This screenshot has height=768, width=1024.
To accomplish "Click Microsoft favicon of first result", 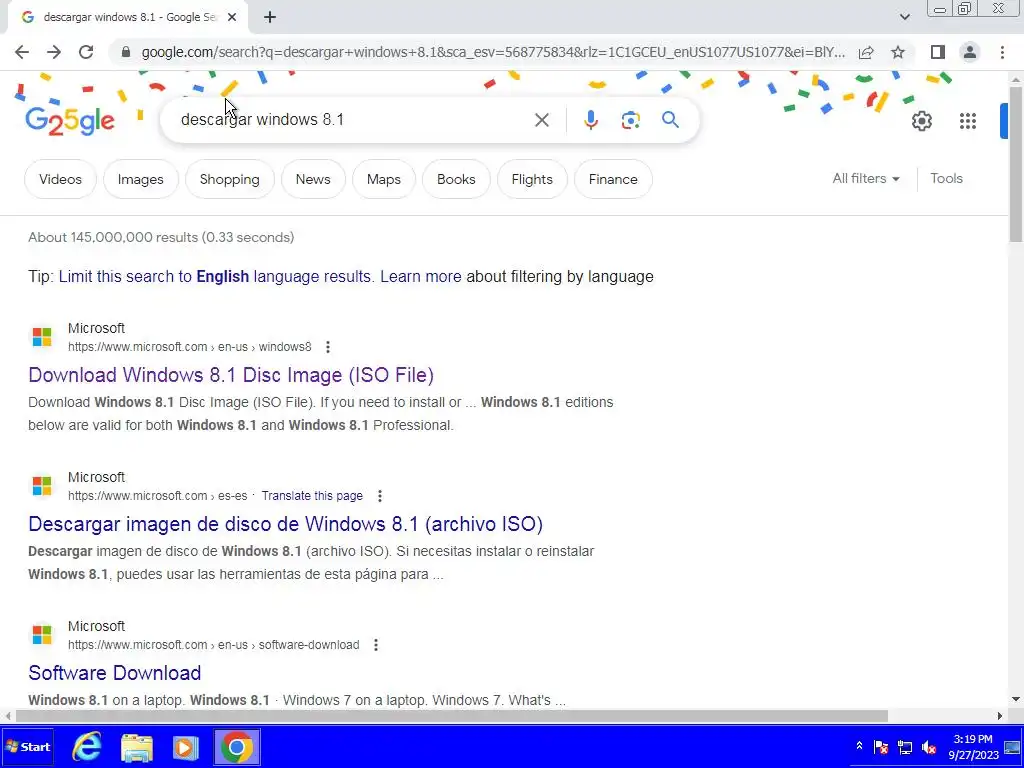I will 42,337.
